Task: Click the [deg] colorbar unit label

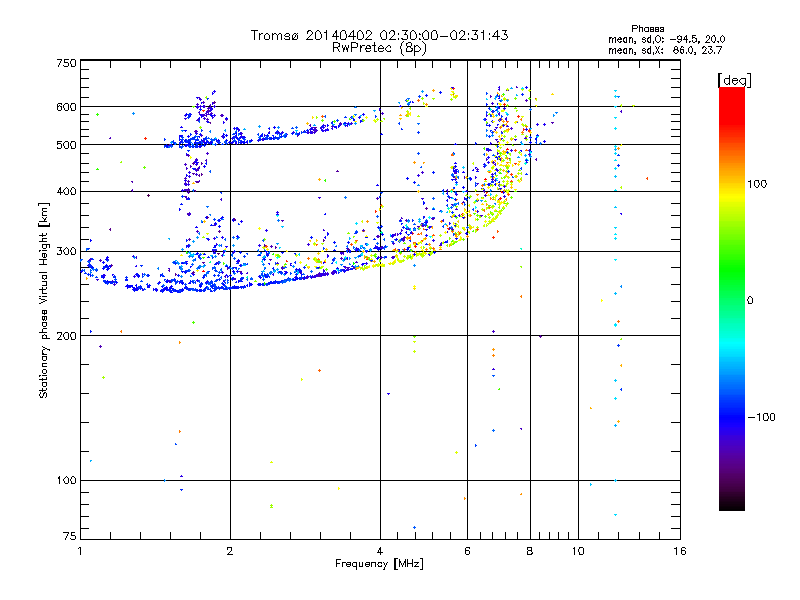Action: click(x=735, y=79)
